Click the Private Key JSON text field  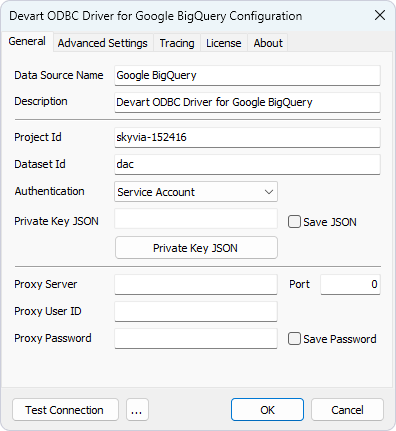[x=196, y=219]
